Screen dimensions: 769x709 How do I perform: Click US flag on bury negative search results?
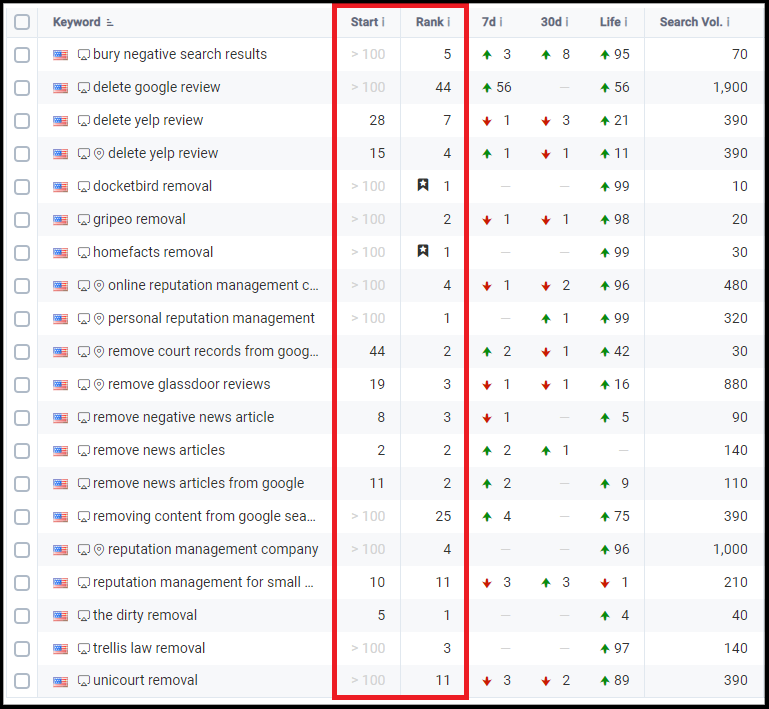[60, 54]
